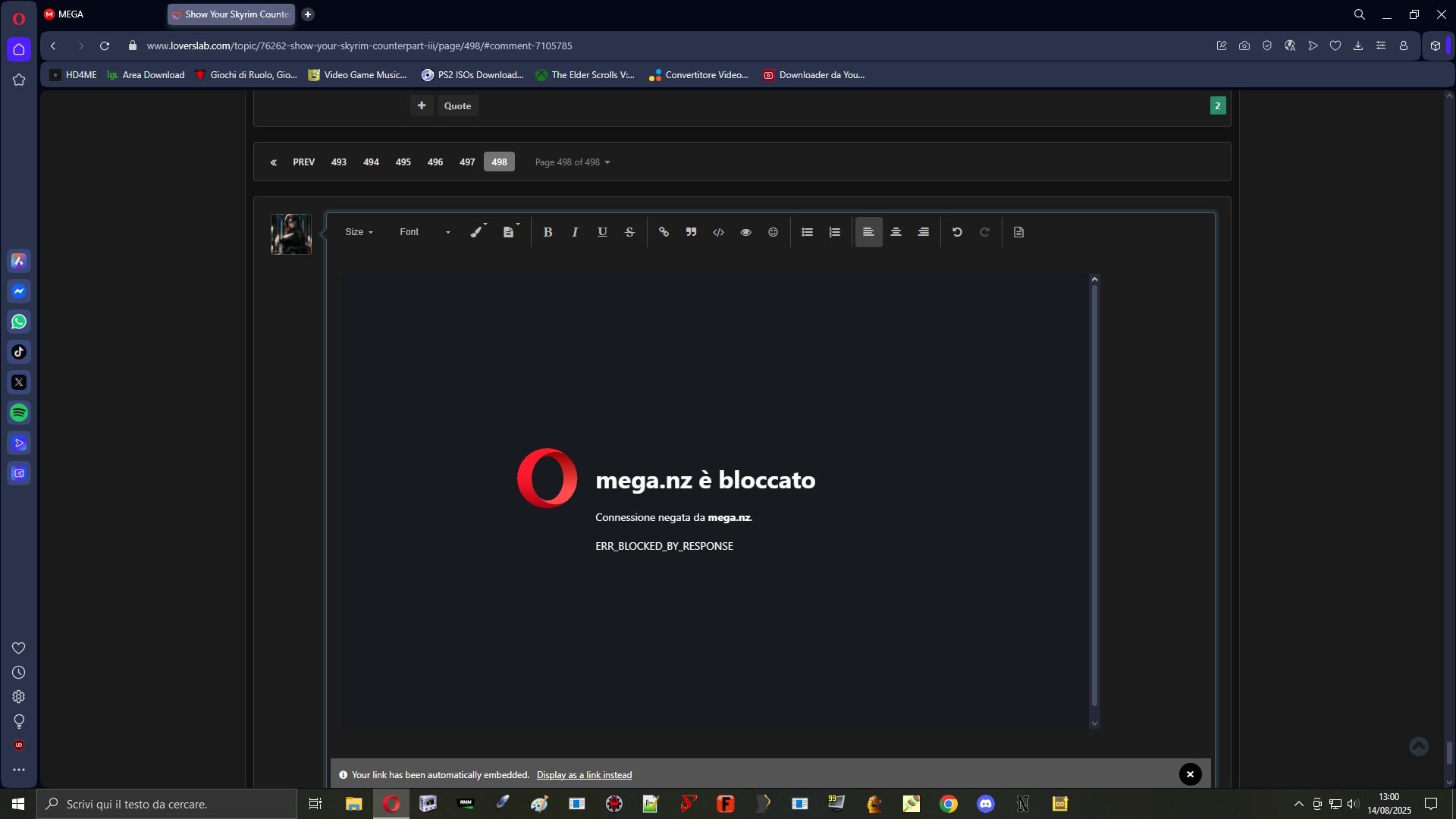This screenshot has width=1456, height=819.
Task: Go to page 497
Action: click(467, 162)
